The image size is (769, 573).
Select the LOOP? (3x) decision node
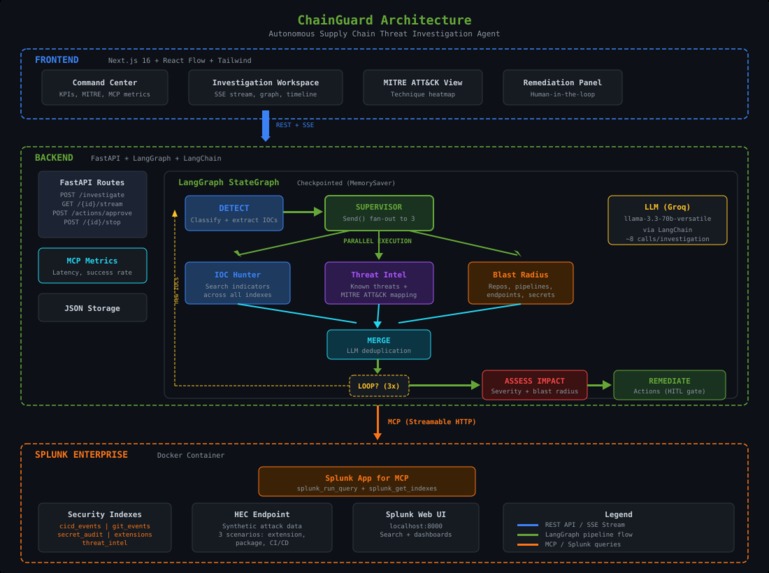tap(379, 386)
